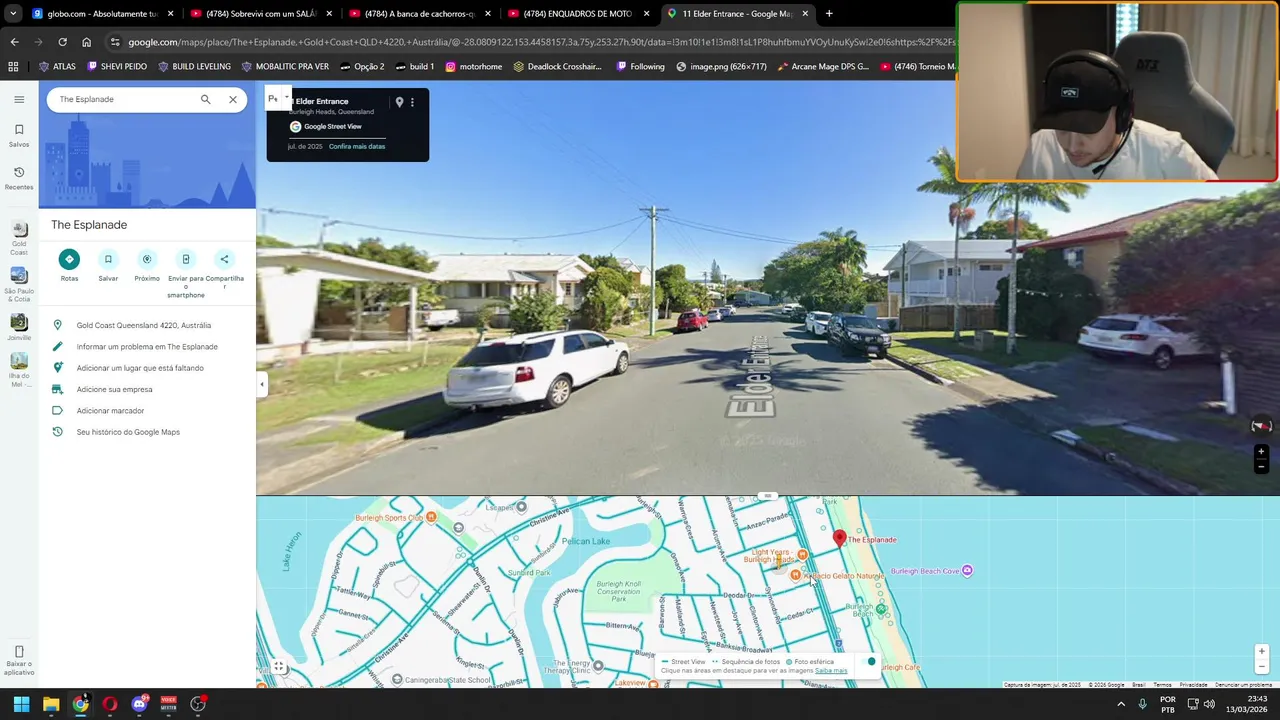Show hidden system tray icons
Image resolution: width=1280 pixels, height=720 pixels.
click(x=1120, y=704)
